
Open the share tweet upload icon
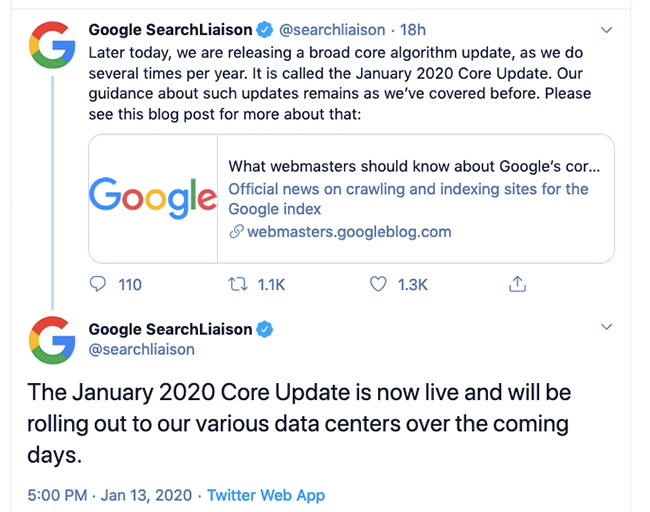point(517,284)
